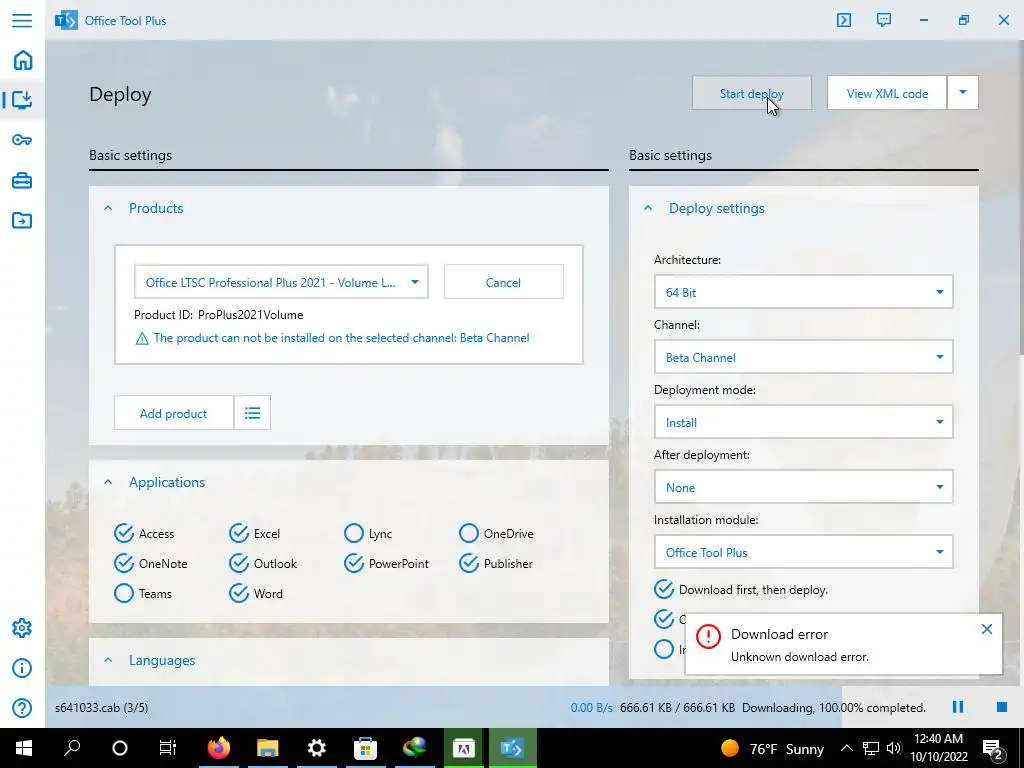Click View XML code button
Screen dimensions: 1024x768
point(887,93)
